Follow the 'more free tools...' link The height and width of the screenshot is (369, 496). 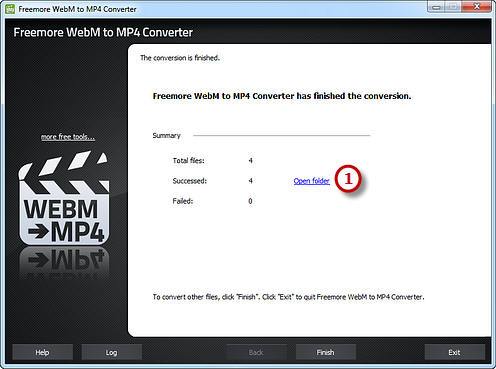(68, 137)
